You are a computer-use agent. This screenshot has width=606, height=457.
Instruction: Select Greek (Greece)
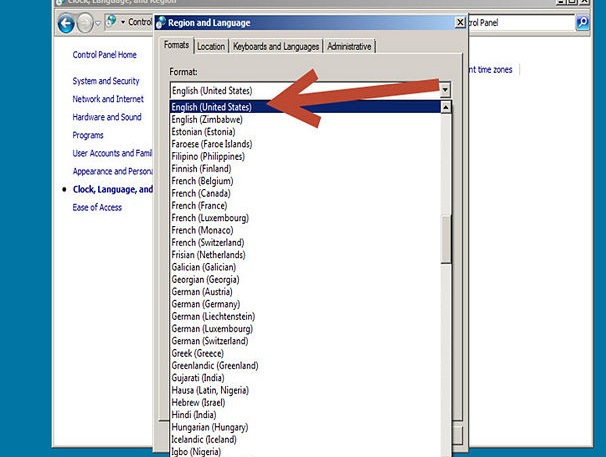point(305,353)
